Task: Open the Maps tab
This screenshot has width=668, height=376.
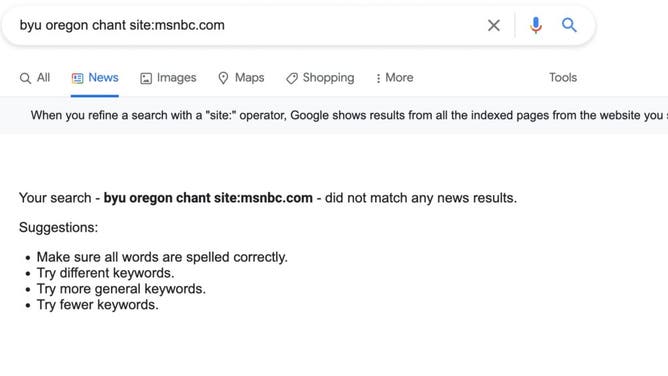Action: (241, 77)
